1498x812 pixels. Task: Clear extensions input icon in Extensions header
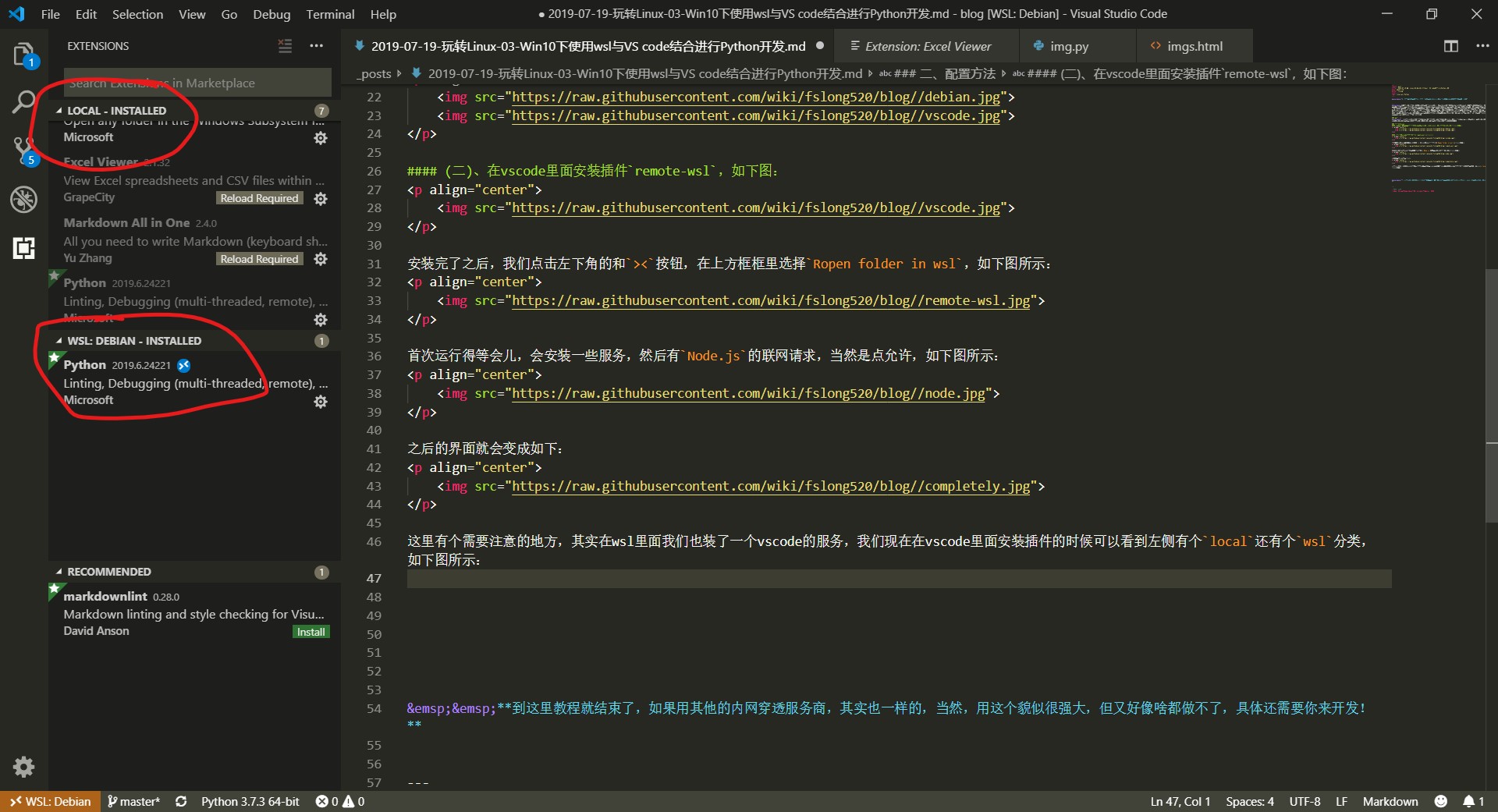coord(285,46)
